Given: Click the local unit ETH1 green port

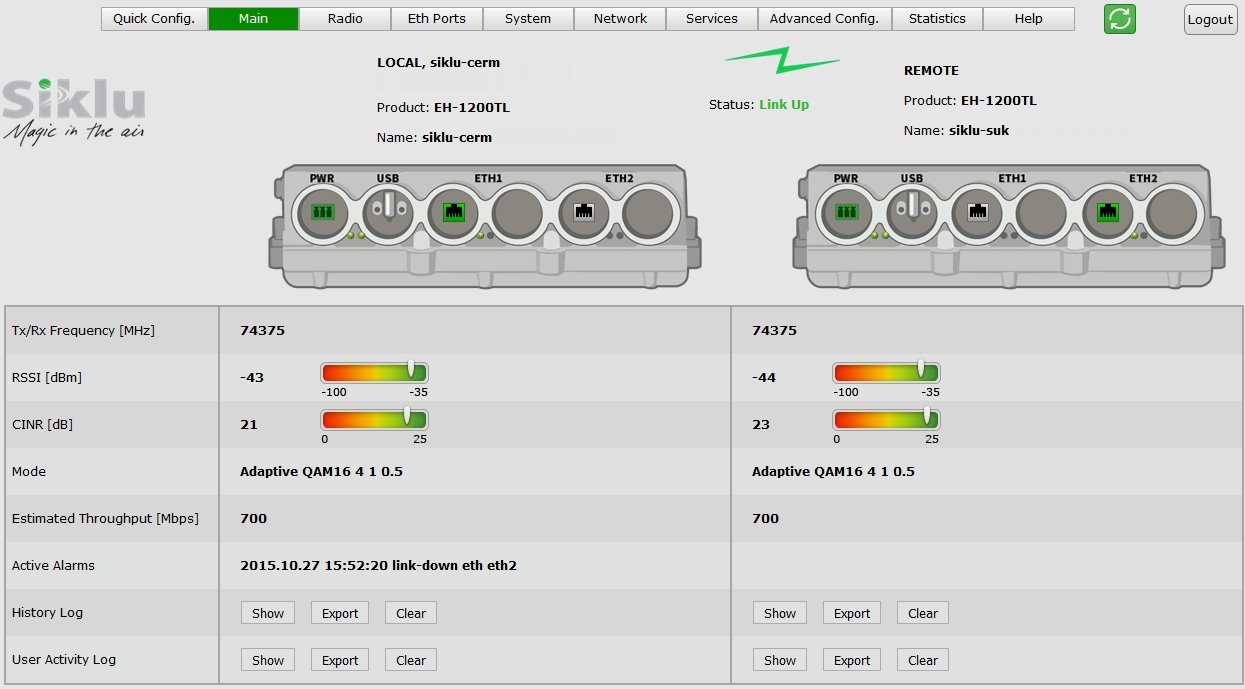Looking at the screenshot, I should [x=453, y=212].
